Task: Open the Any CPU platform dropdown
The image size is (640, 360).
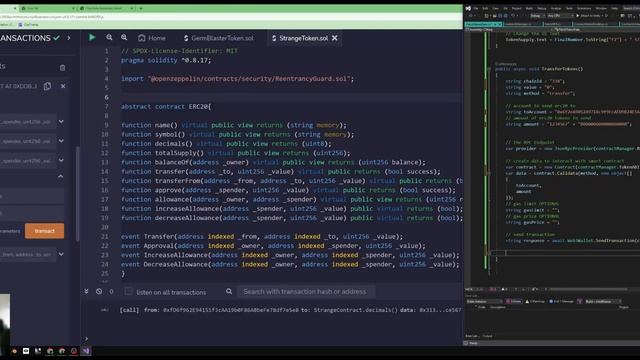Action: 560,16
